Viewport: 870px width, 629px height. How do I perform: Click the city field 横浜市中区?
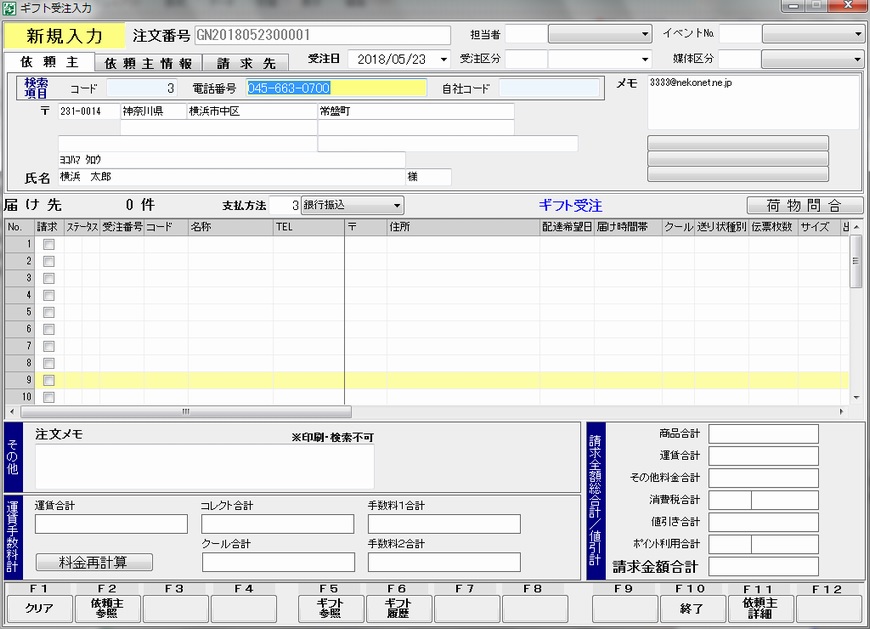[x=251, y=111]
